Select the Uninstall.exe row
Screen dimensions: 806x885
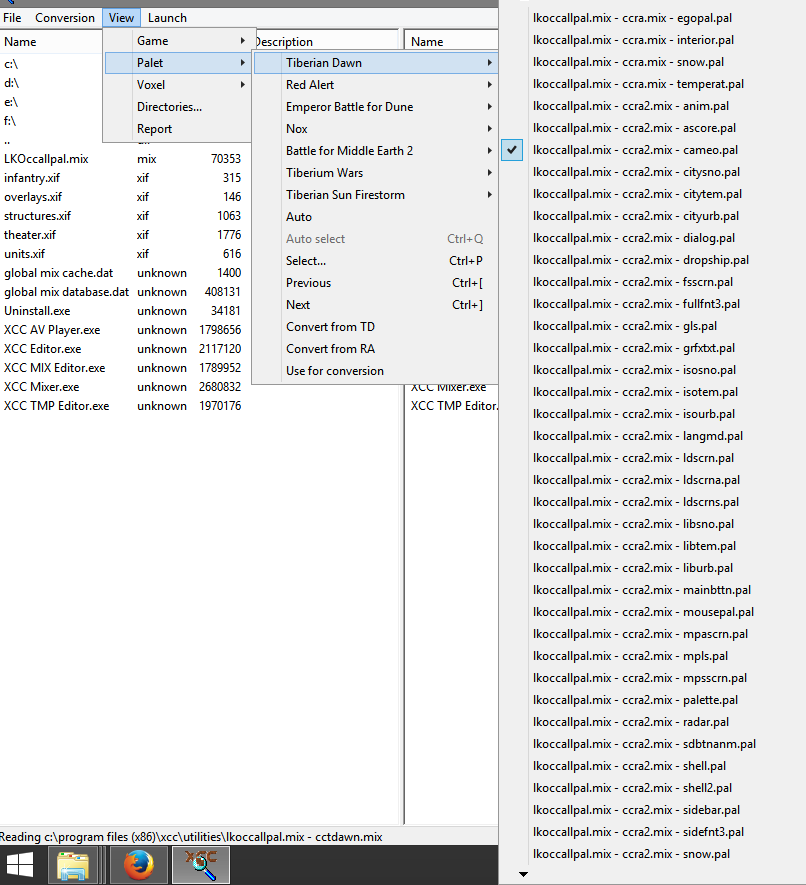pyautogui.click(x=37, y=311)
